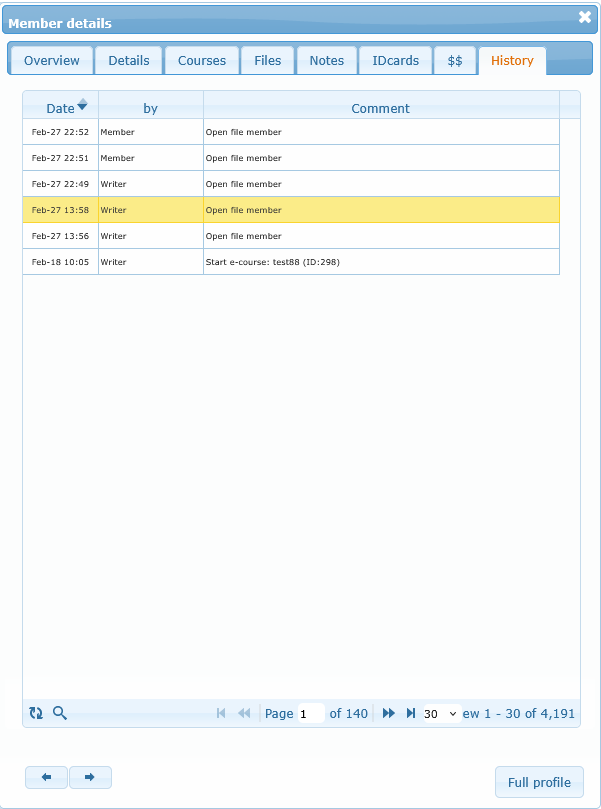Click the refresh grid icon
The image size is (601, 809).
point(36,713)
